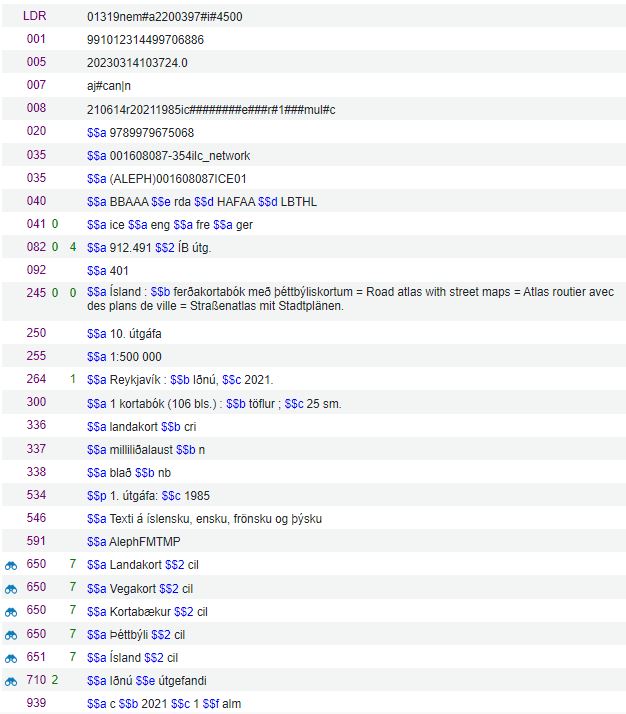This screenshot has height=714, width=626.
Task: Click binoculars icon beside 710 Iðnú field
Action: tap(11, 682)
